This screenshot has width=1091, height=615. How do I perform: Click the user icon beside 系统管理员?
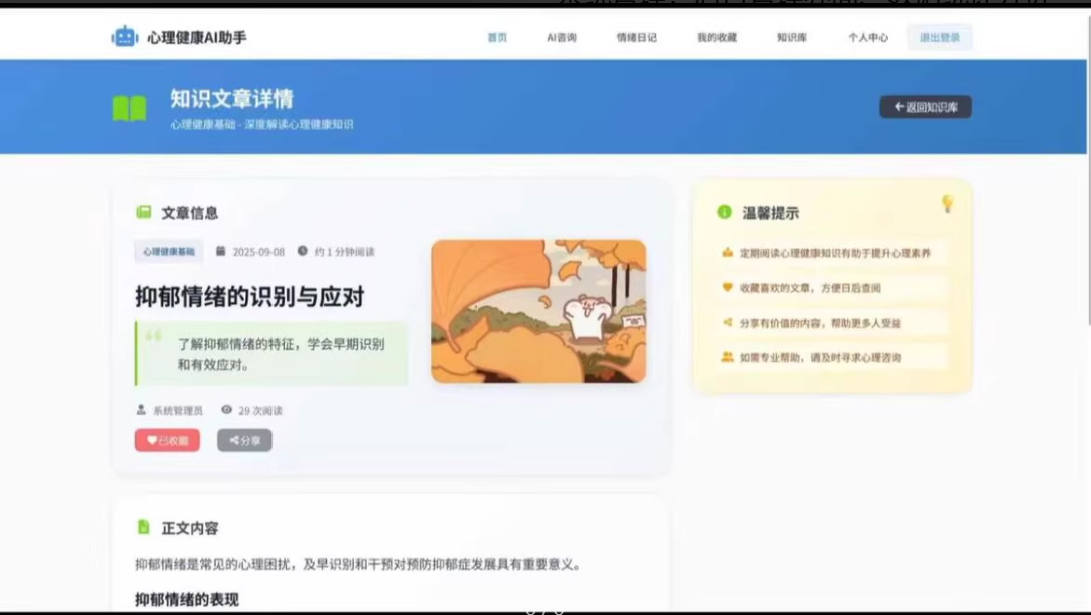click(x=141, y=410)
